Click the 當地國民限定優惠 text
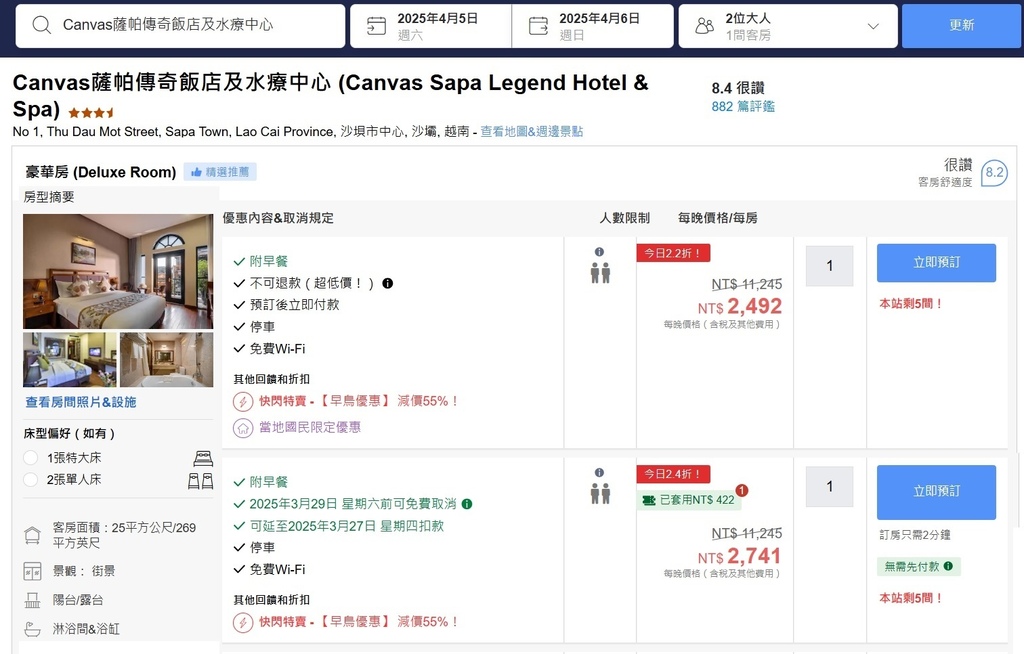The height and width of the screenshot is (654, 1024). pyautogui.click(x=310, y=427)
